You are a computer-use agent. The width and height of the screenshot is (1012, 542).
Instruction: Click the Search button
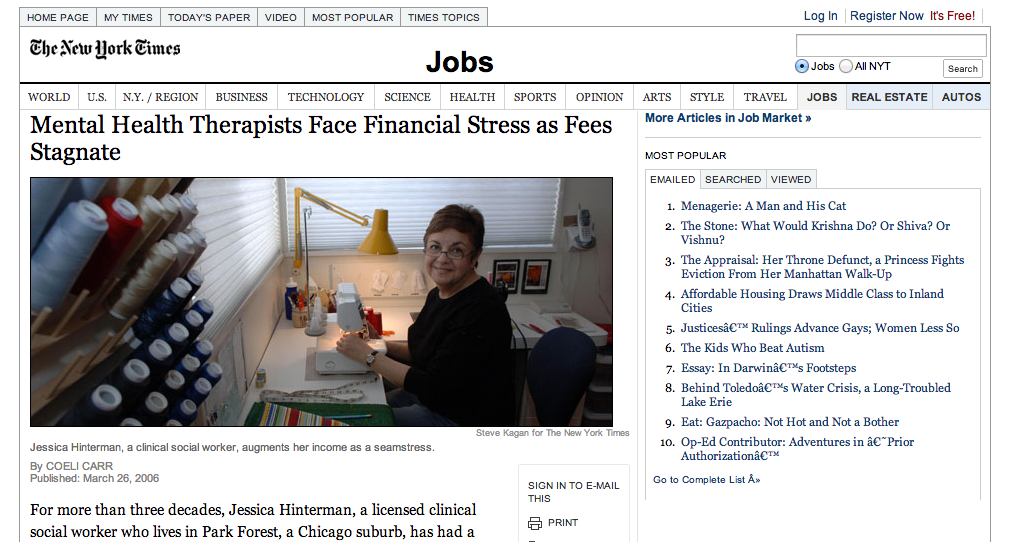click(x=963, y=68)
